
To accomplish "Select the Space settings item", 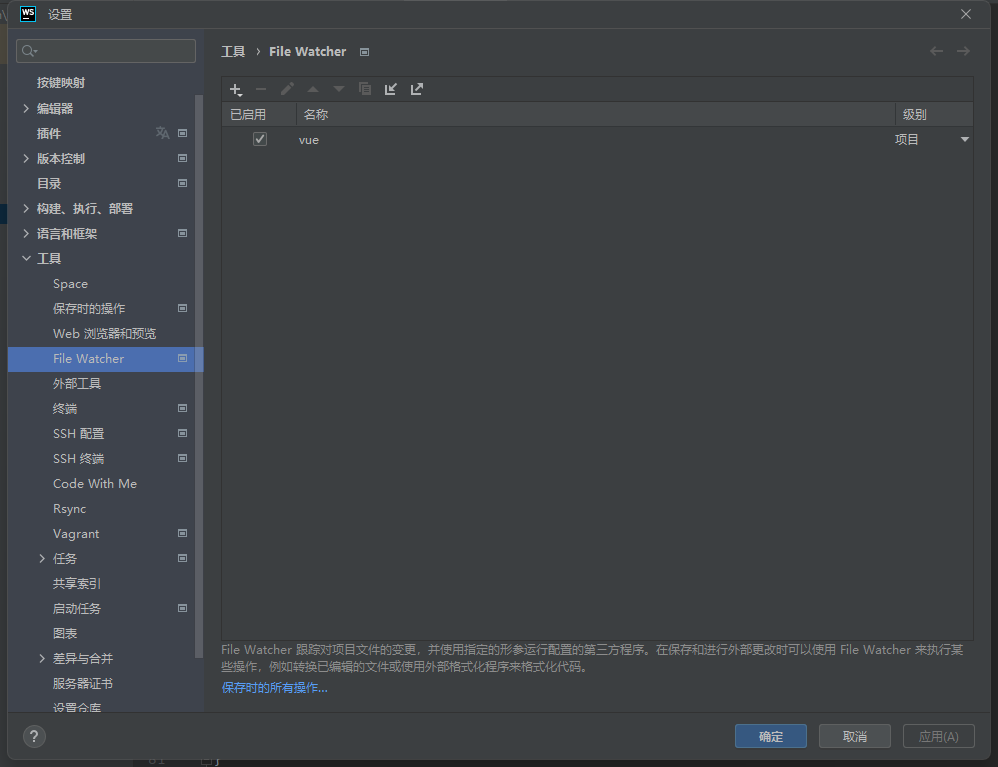I will 71,284.
